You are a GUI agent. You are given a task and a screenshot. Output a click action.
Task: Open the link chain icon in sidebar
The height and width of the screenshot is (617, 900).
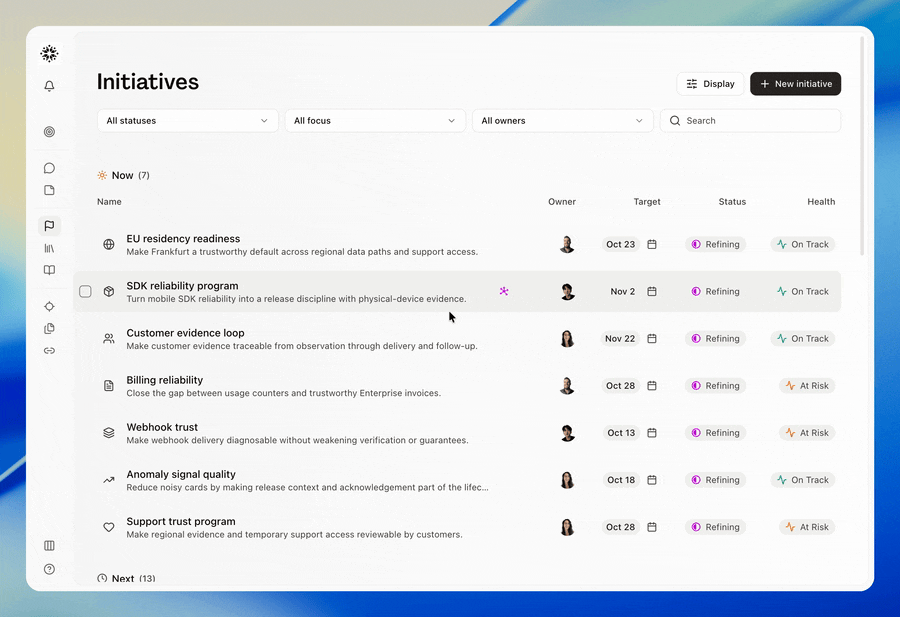(49, 350)
